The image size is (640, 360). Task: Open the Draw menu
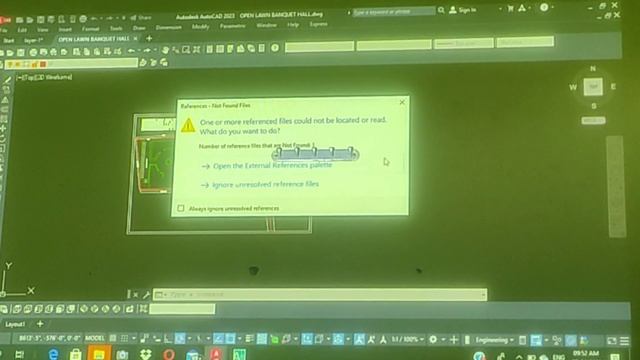coord(139,28)
